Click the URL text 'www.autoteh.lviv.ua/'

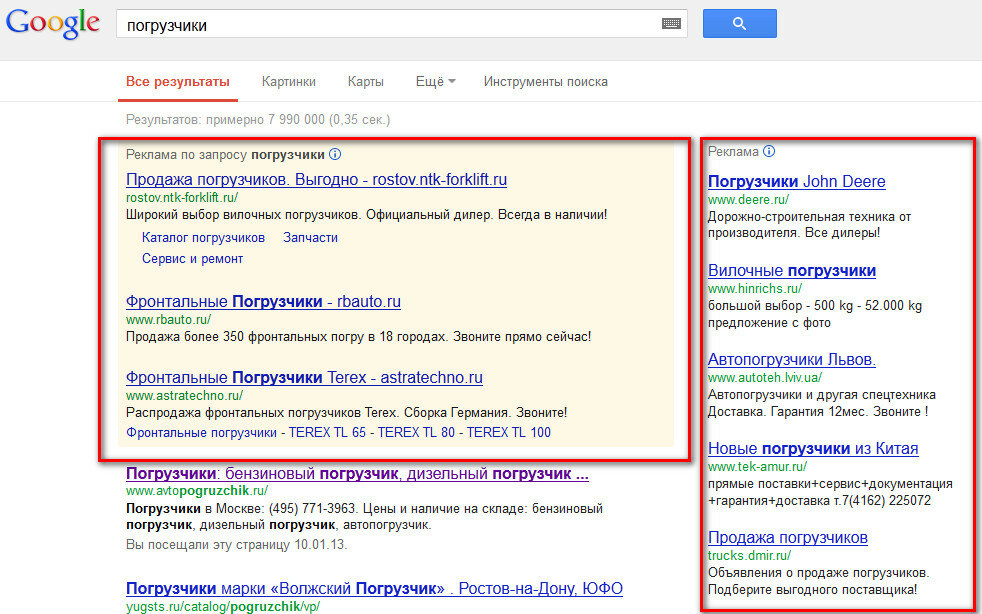coord(765,377)
